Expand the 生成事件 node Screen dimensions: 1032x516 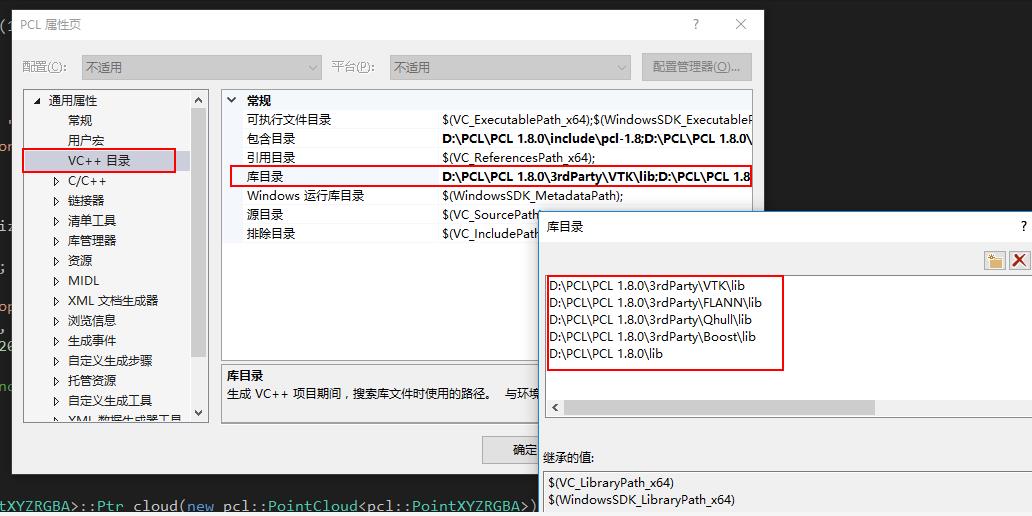coord(56,341)
